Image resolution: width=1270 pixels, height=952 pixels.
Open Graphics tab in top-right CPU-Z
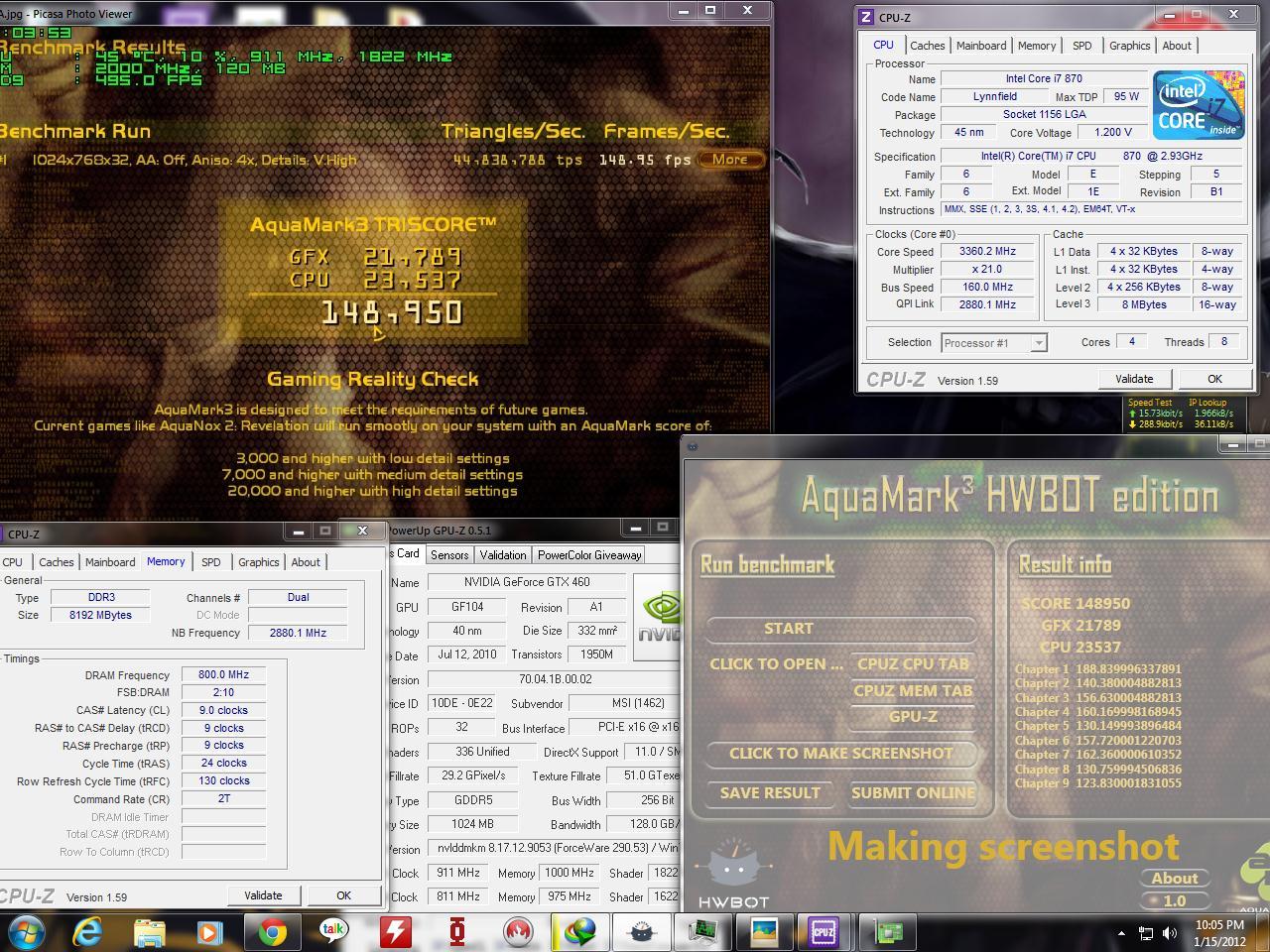pos(1129,46)
